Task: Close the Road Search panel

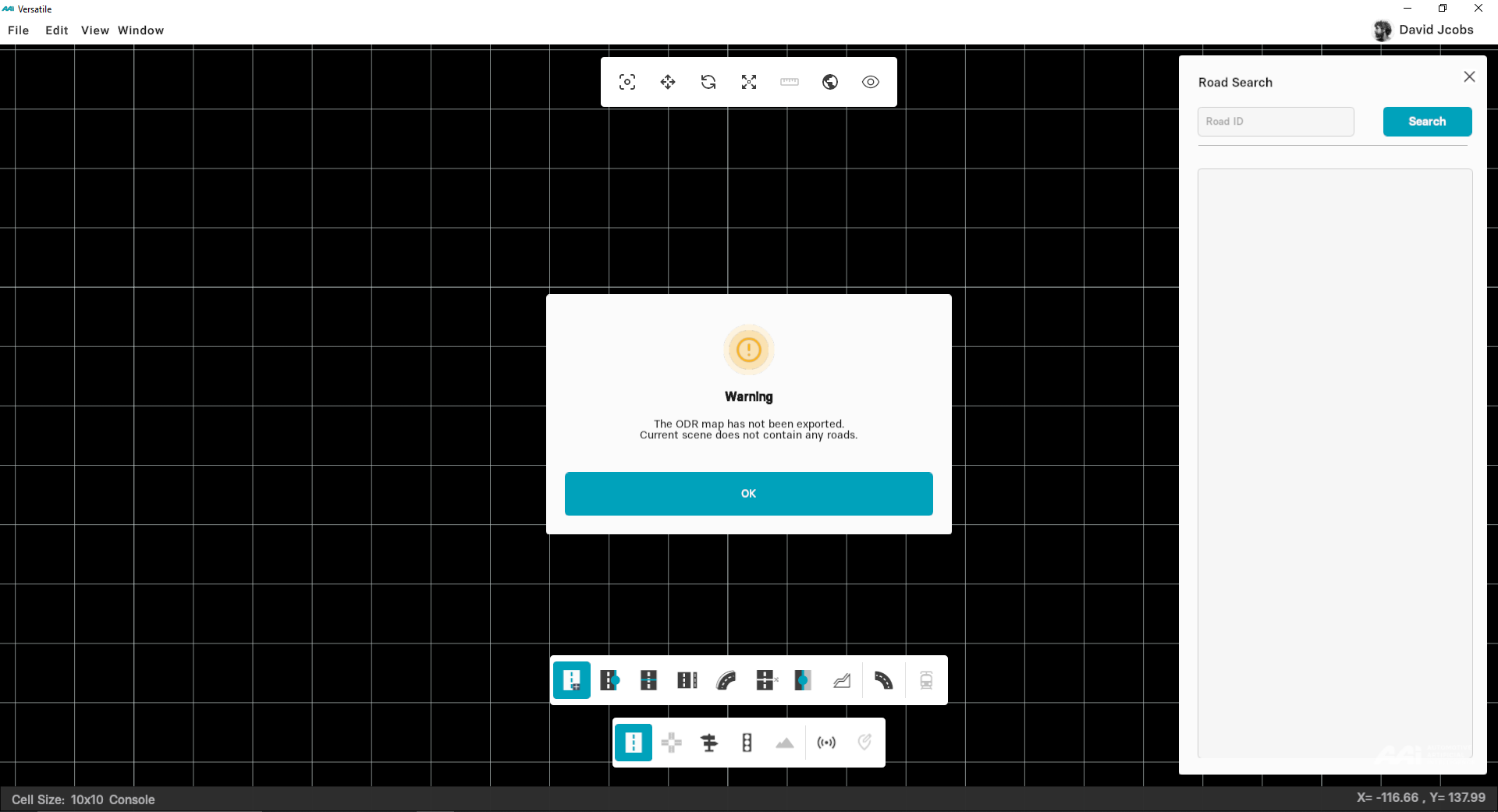Action: 1469,76
